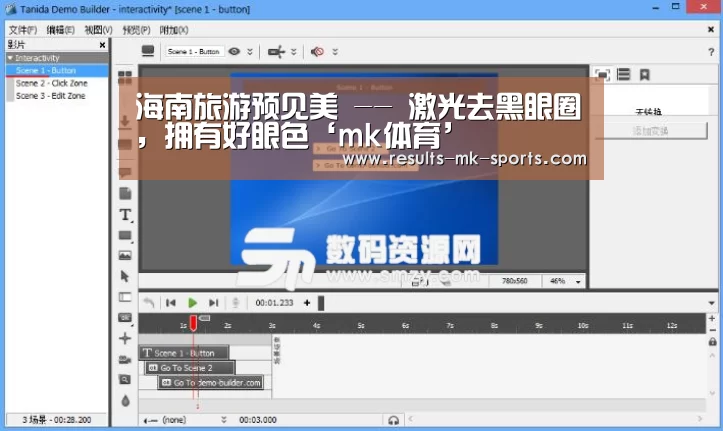This screenshot has width=723, height=431.
Task: Click the fit-frame icon in right panel
Action: tap(602, 75)
